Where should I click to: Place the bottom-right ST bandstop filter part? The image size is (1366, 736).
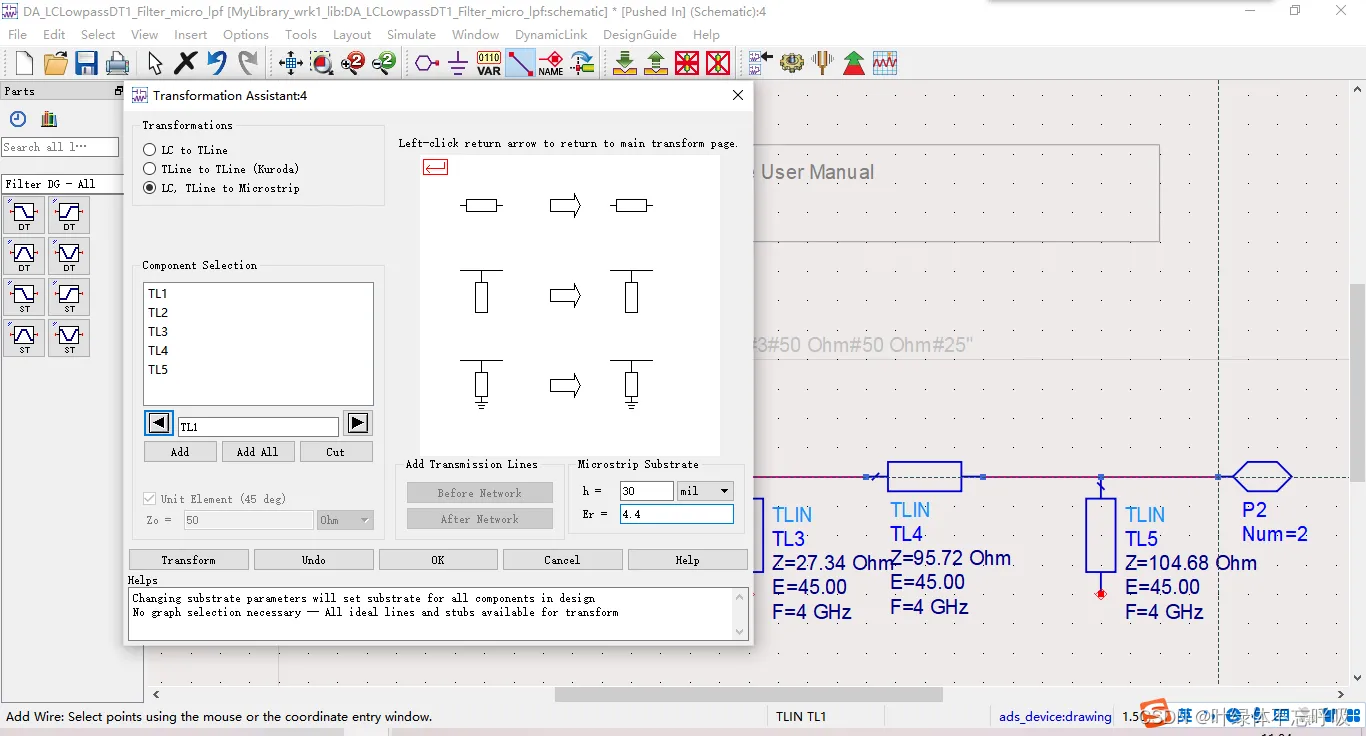click(69, 338)
